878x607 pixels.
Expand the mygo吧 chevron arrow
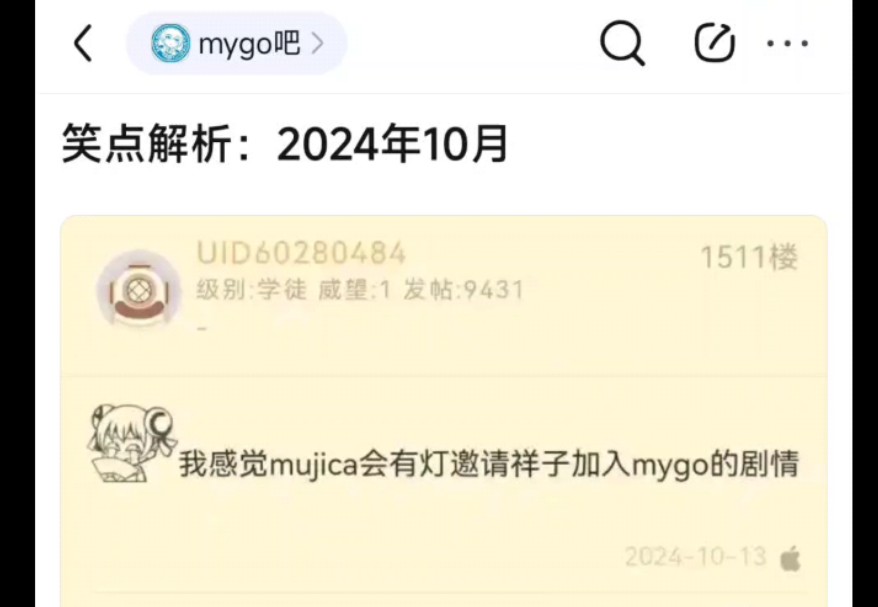pos(317,43)
